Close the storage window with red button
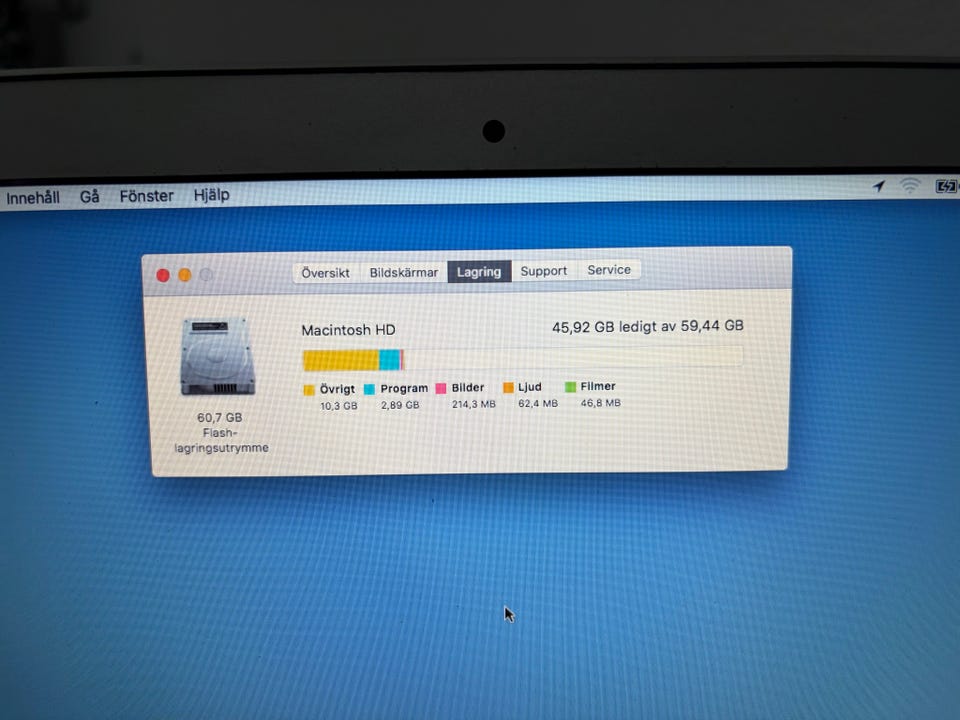This screenshot has height=720, width=960. click(x=163, y=276)
